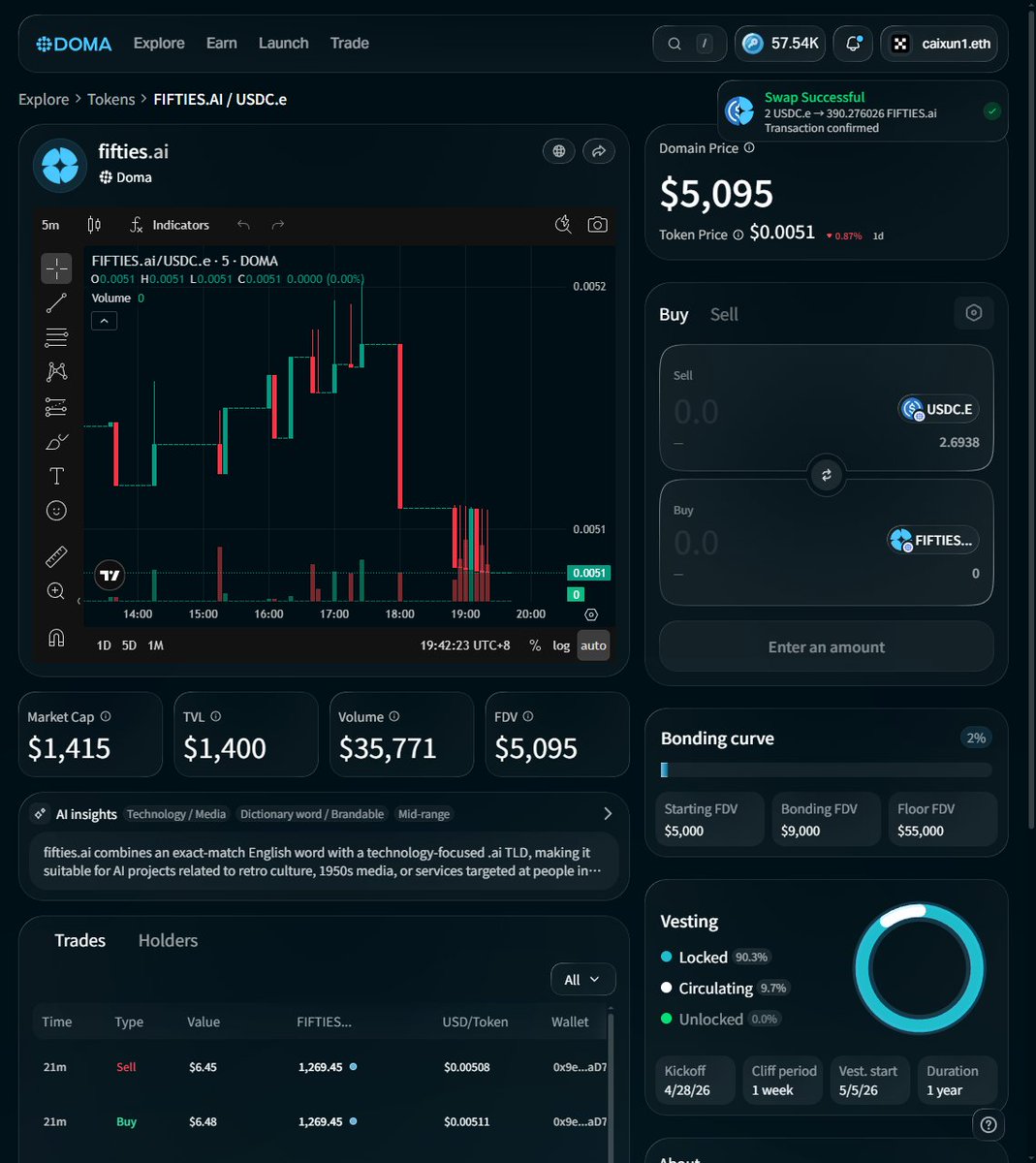Open the emoji icons tool
1036x1163 pixels.
[56, 511]
